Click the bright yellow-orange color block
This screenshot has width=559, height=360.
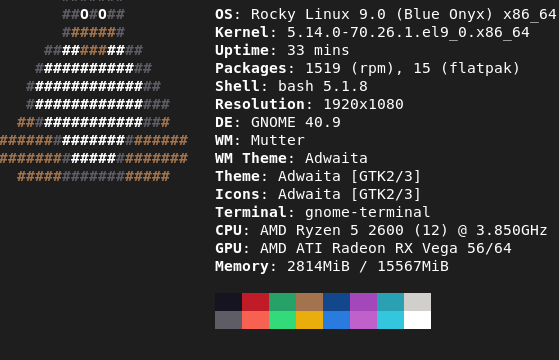click(x=309, y=320)
